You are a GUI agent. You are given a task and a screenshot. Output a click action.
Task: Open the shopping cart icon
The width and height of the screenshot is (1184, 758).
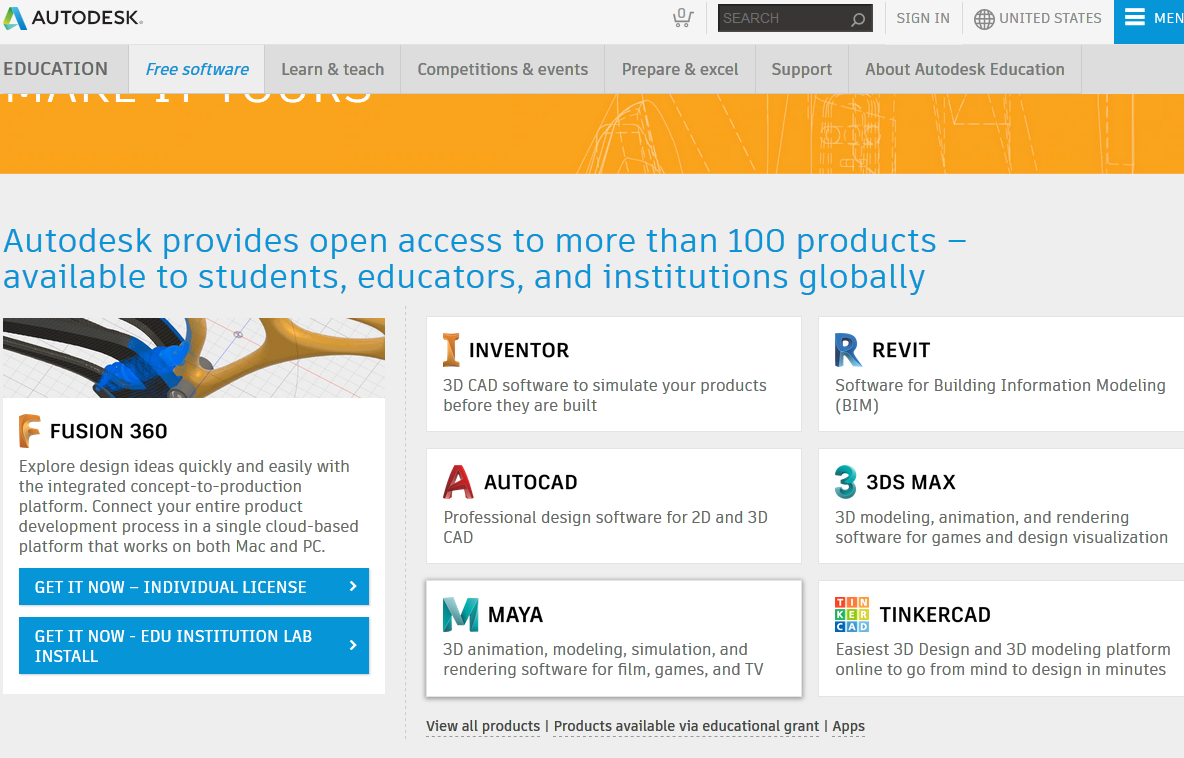click(683, 18)
